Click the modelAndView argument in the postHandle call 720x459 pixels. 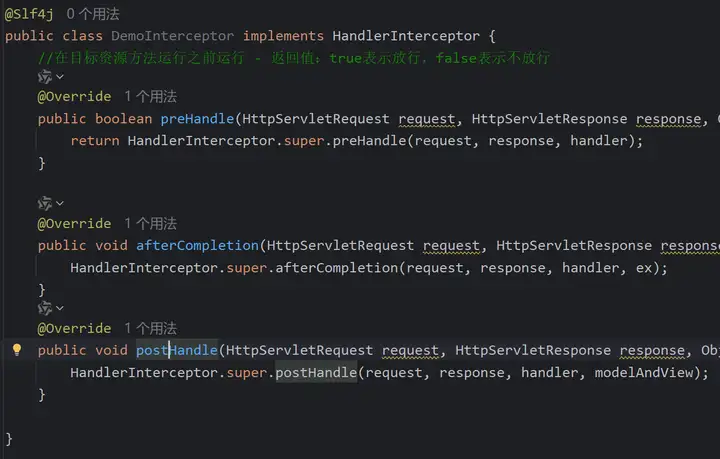pyautogui.click(x=651, y=372)
